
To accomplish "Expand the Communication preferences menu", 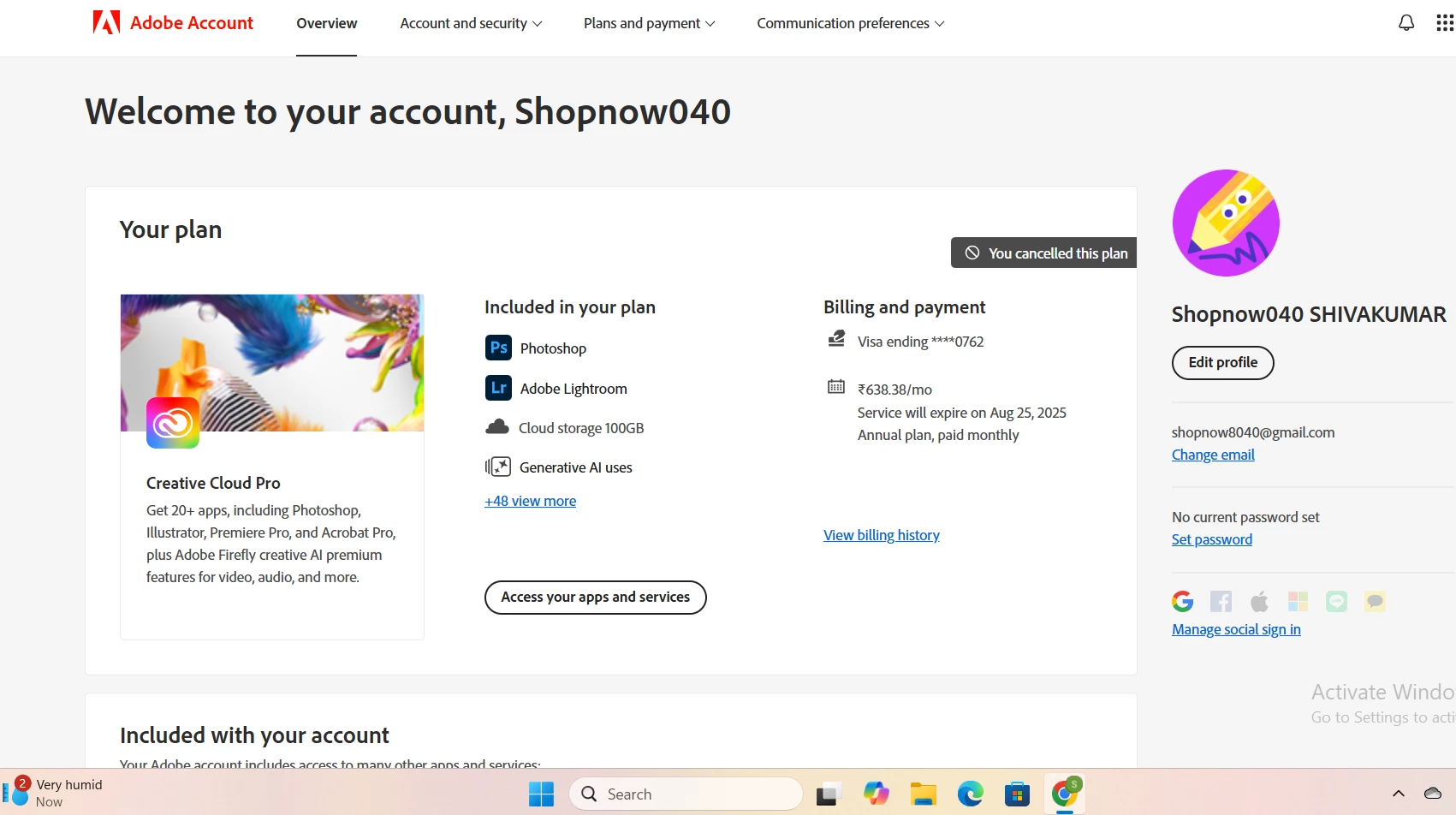I will [x=851, y=23].
